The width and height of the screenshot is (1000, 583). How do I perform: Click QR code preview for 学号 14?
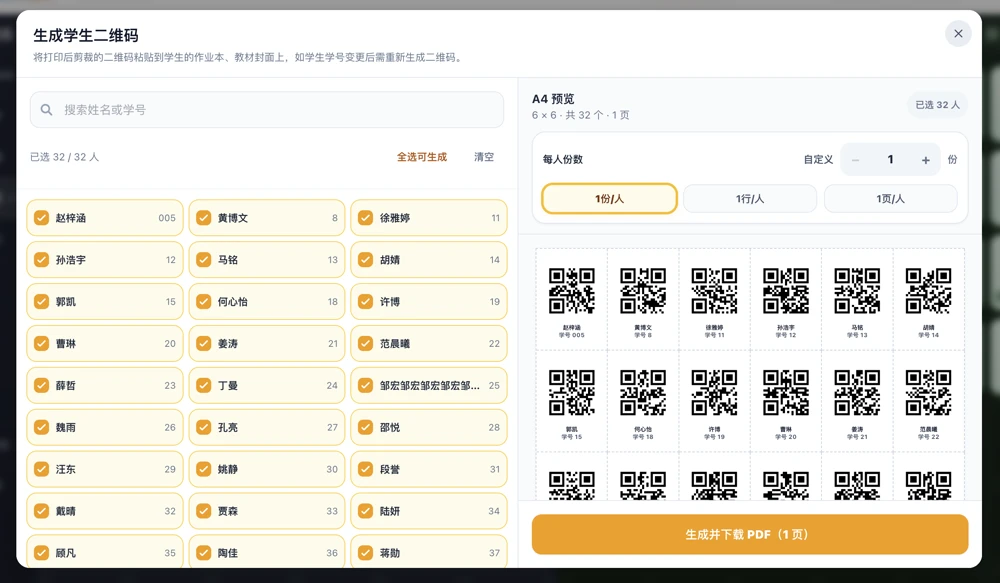coord(929,291)
